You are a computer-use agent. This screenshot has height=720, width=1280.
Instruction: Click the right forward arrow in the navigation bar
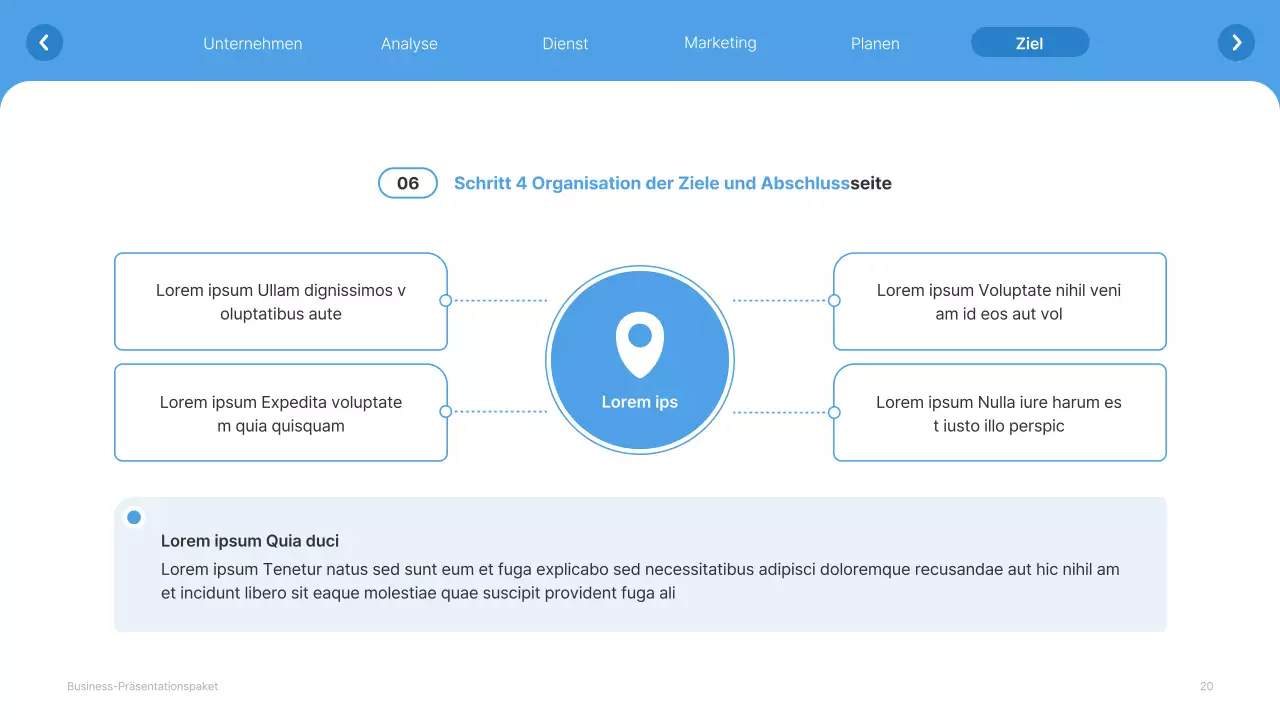(1236, 42)
